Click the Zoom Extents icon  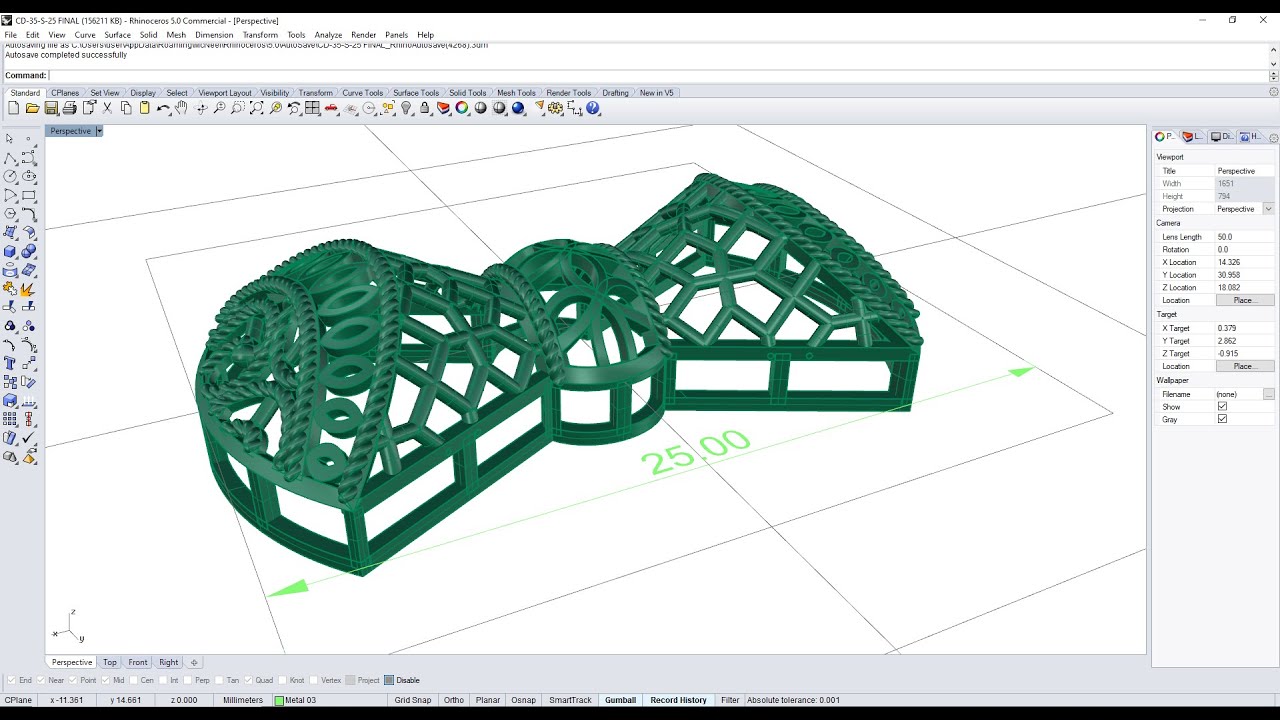tap(257, 108)
